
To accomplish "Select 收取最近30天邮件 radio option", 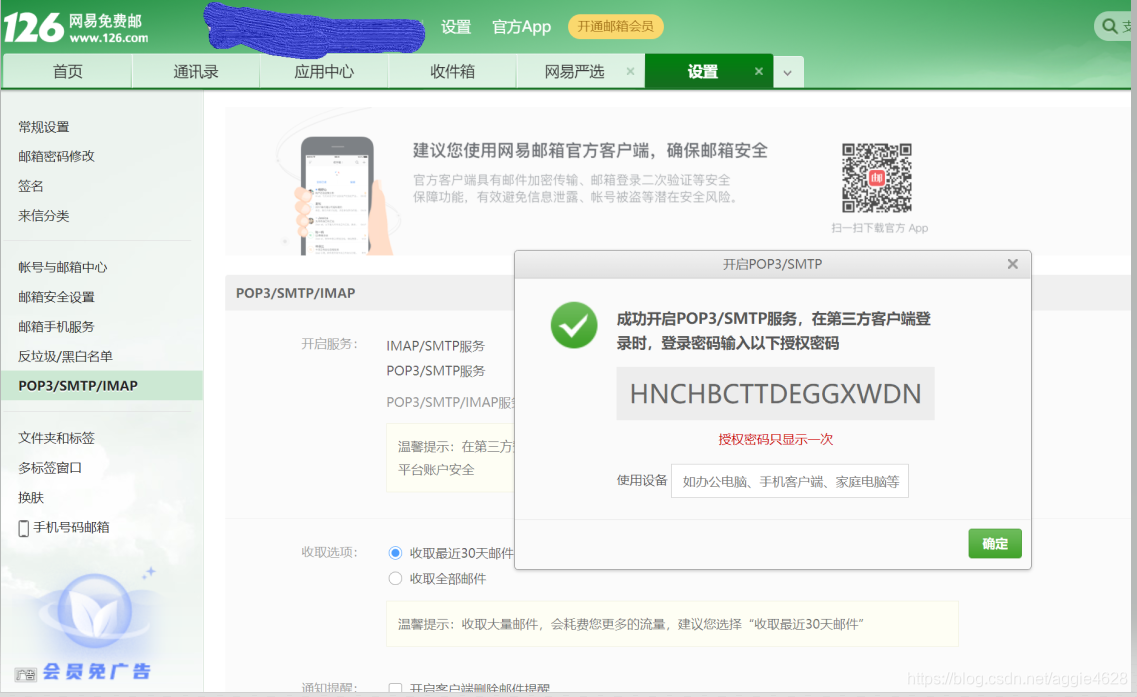I will 395,553.
